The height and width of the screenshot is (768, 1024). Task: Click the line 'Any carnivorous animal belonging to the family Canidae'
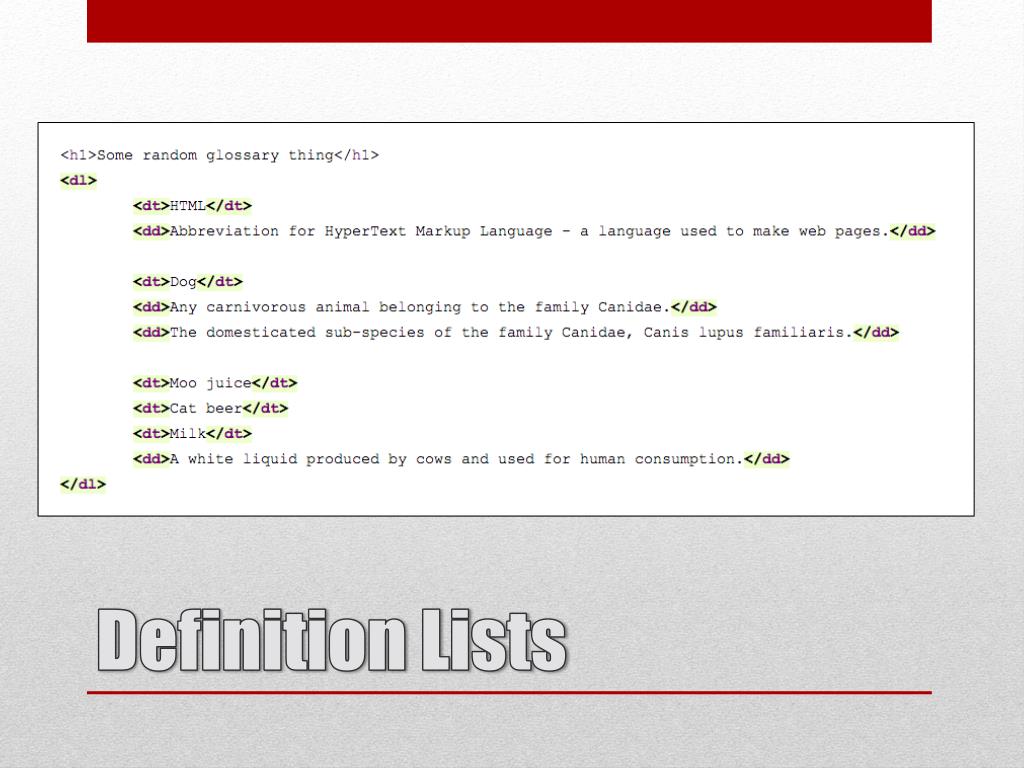point(424,307)
